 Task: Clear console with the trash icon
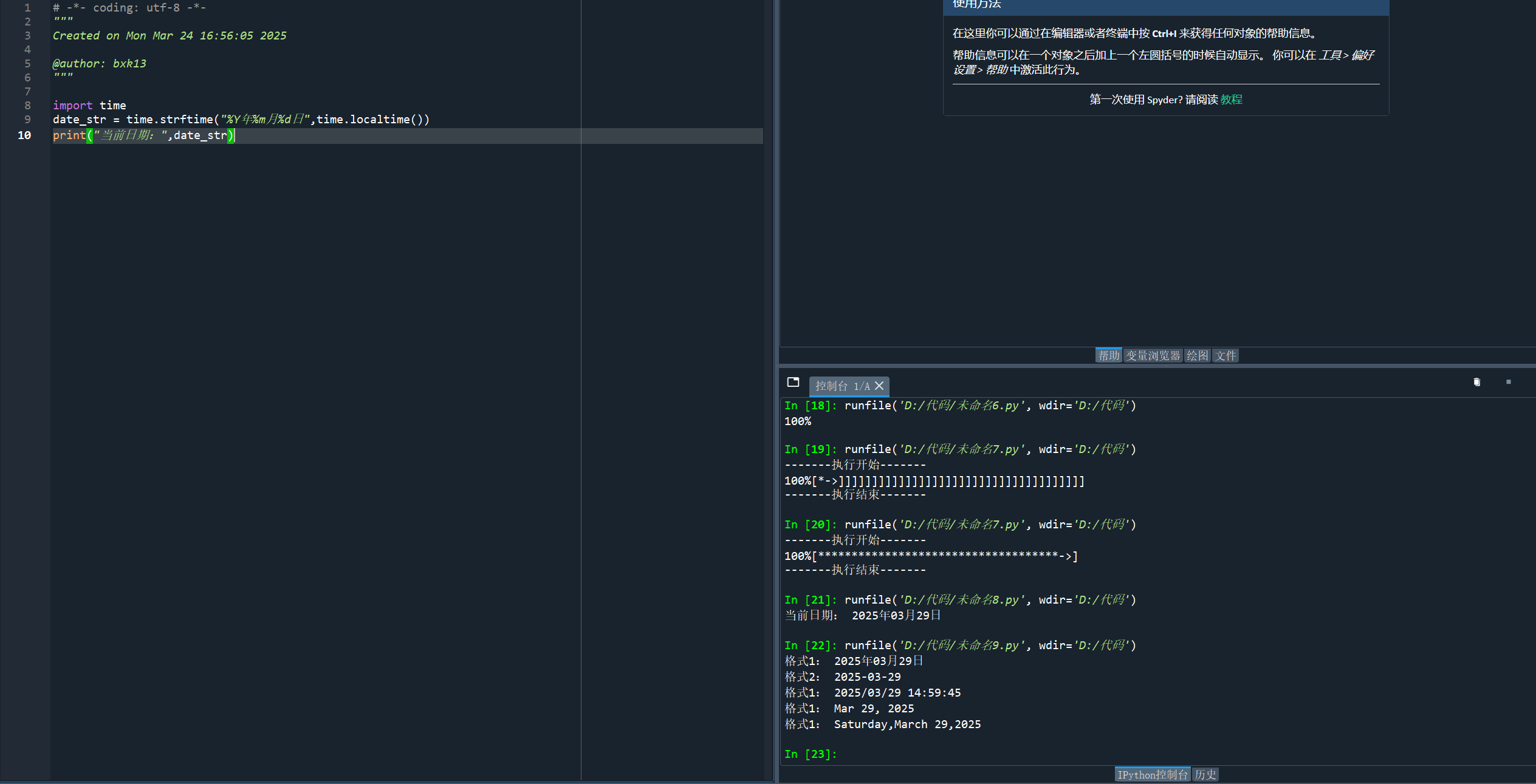[1476, 382]
